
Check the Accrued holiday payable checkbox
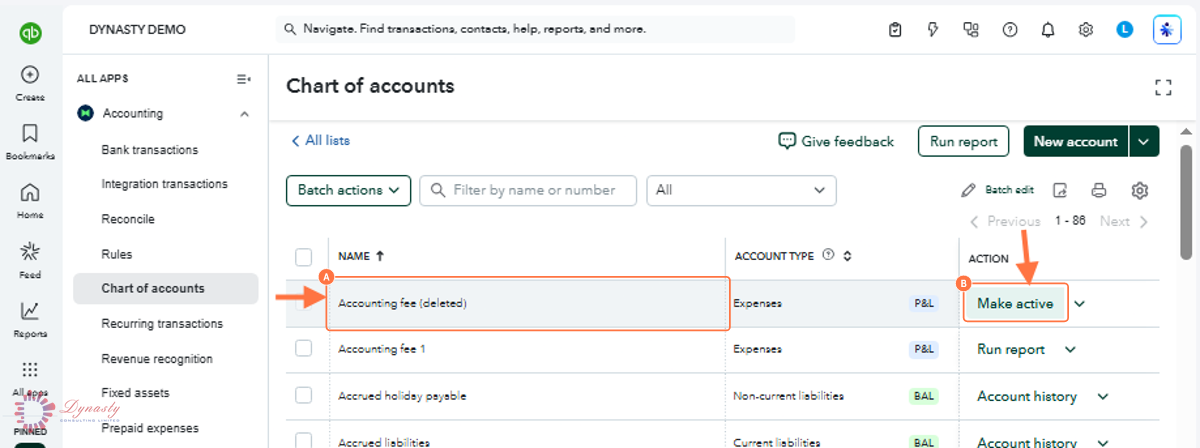pos(304,395)
